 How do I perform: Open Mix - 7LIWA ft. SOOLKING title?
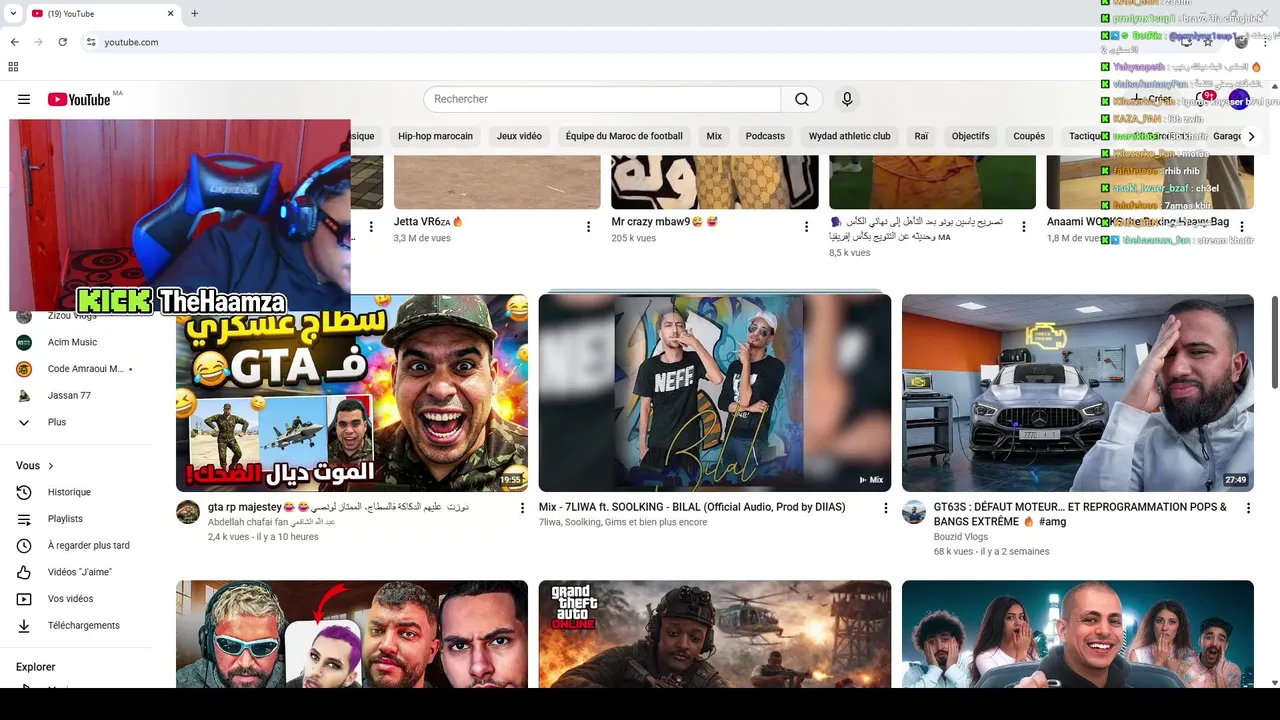click(692, 507)
